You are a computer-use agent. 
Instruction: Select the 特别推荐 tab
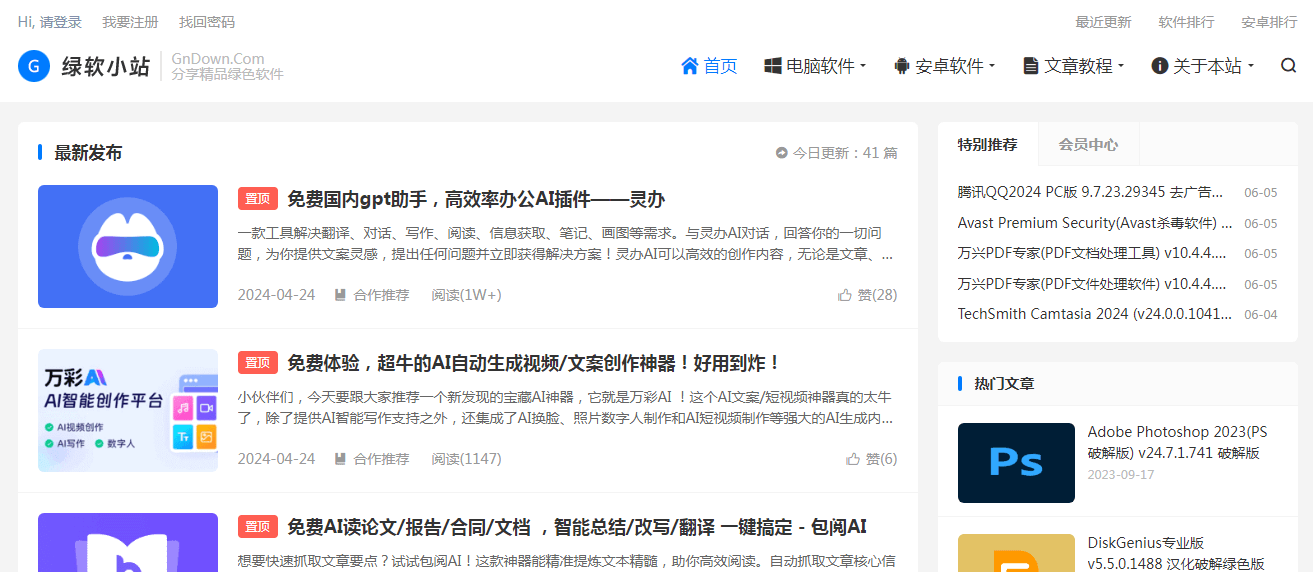point(987,144)
